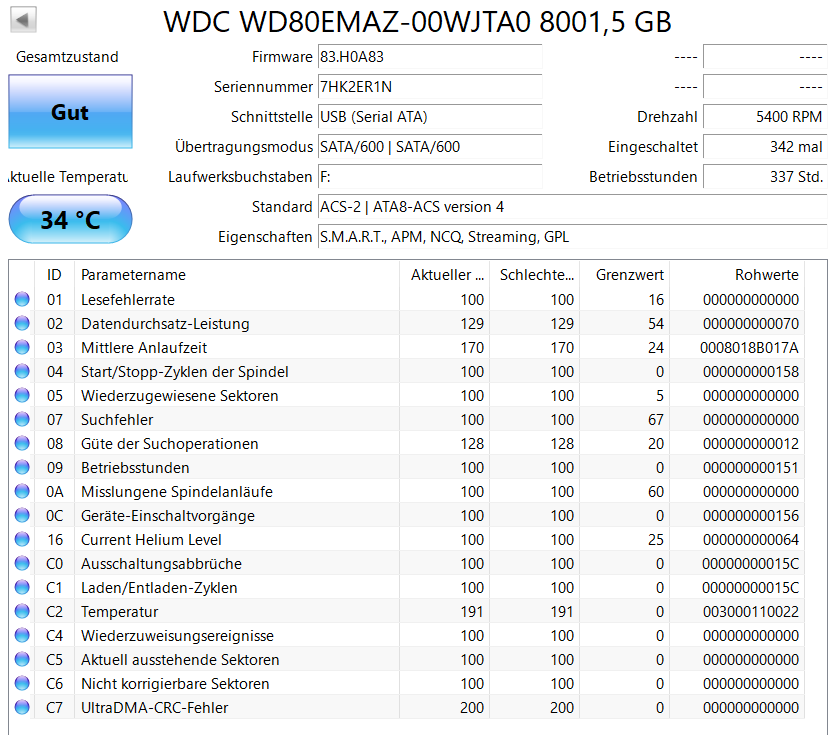Click status orb for Misslungene Spindelanläufe row
The image size is (835, 735).
[x=22, y=491]
